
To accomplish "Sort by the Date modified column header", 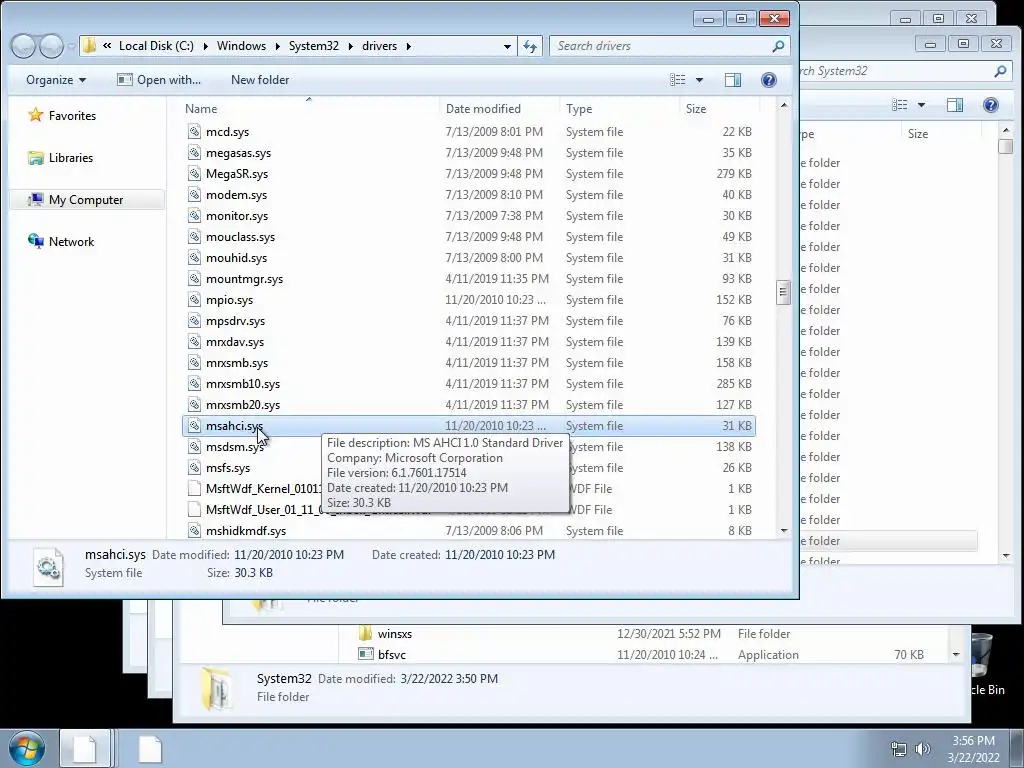I will click(x=499, y=108).
